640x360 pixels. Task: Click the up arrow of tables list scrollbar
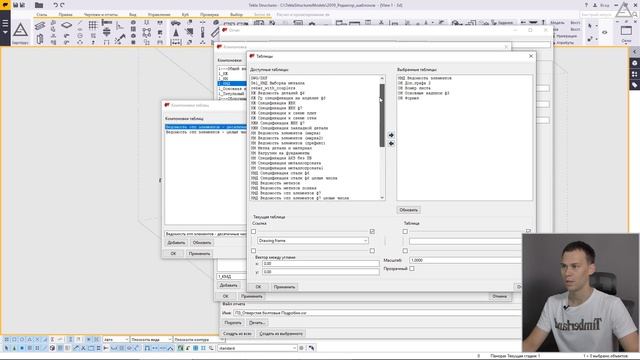pos(382,78)
